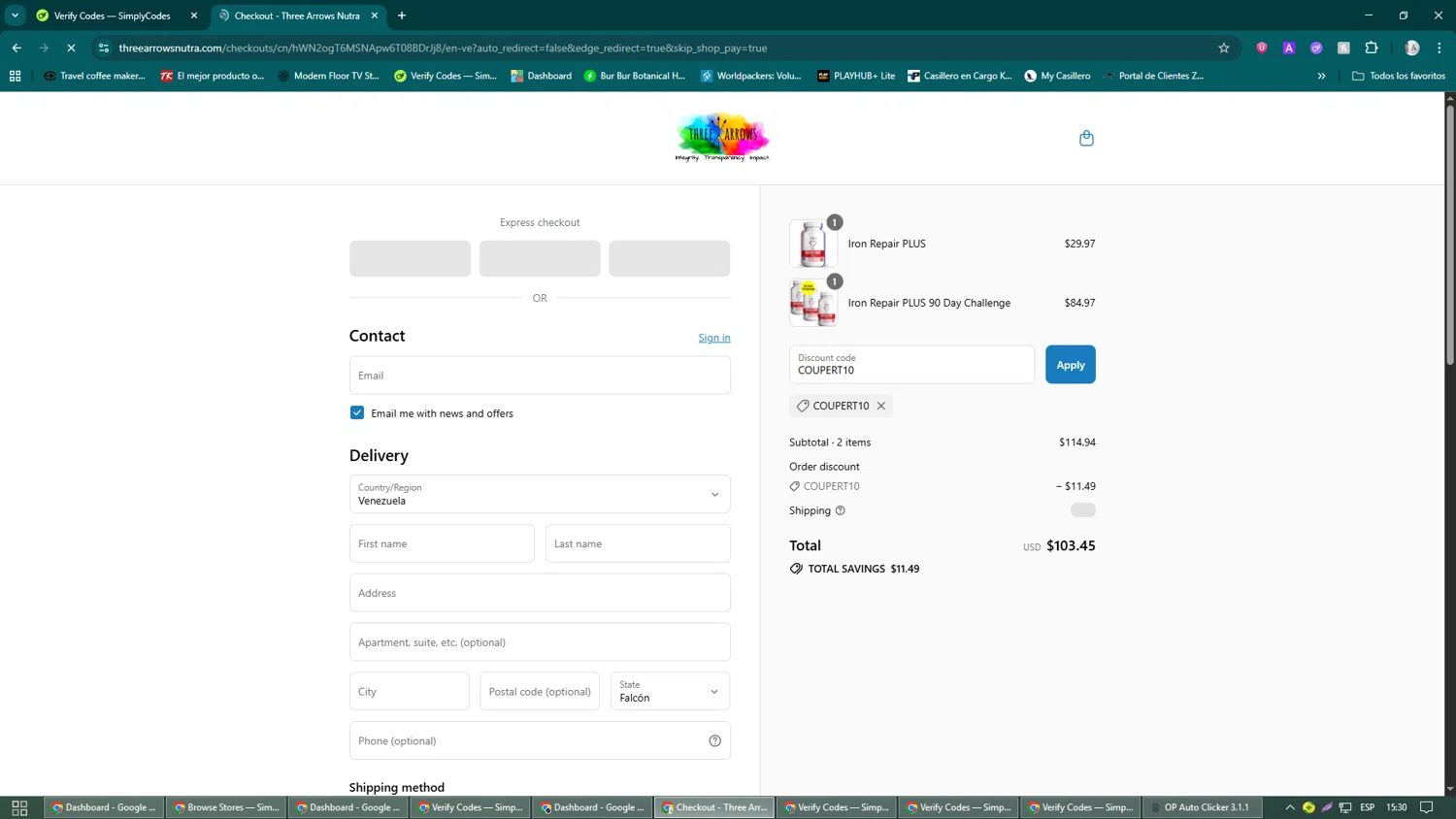This screenshot has width=1456, height=819.
Task: Focus the Address field
Action: point(540,593)
